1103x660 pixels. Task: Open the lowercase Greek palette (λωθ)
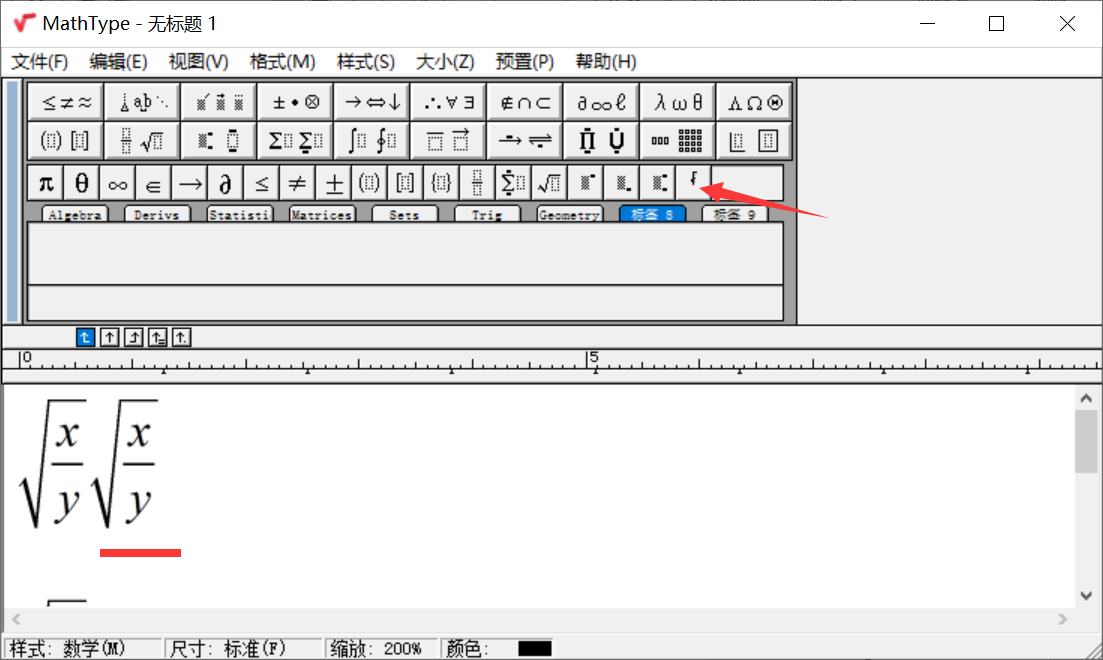[678, 103]
